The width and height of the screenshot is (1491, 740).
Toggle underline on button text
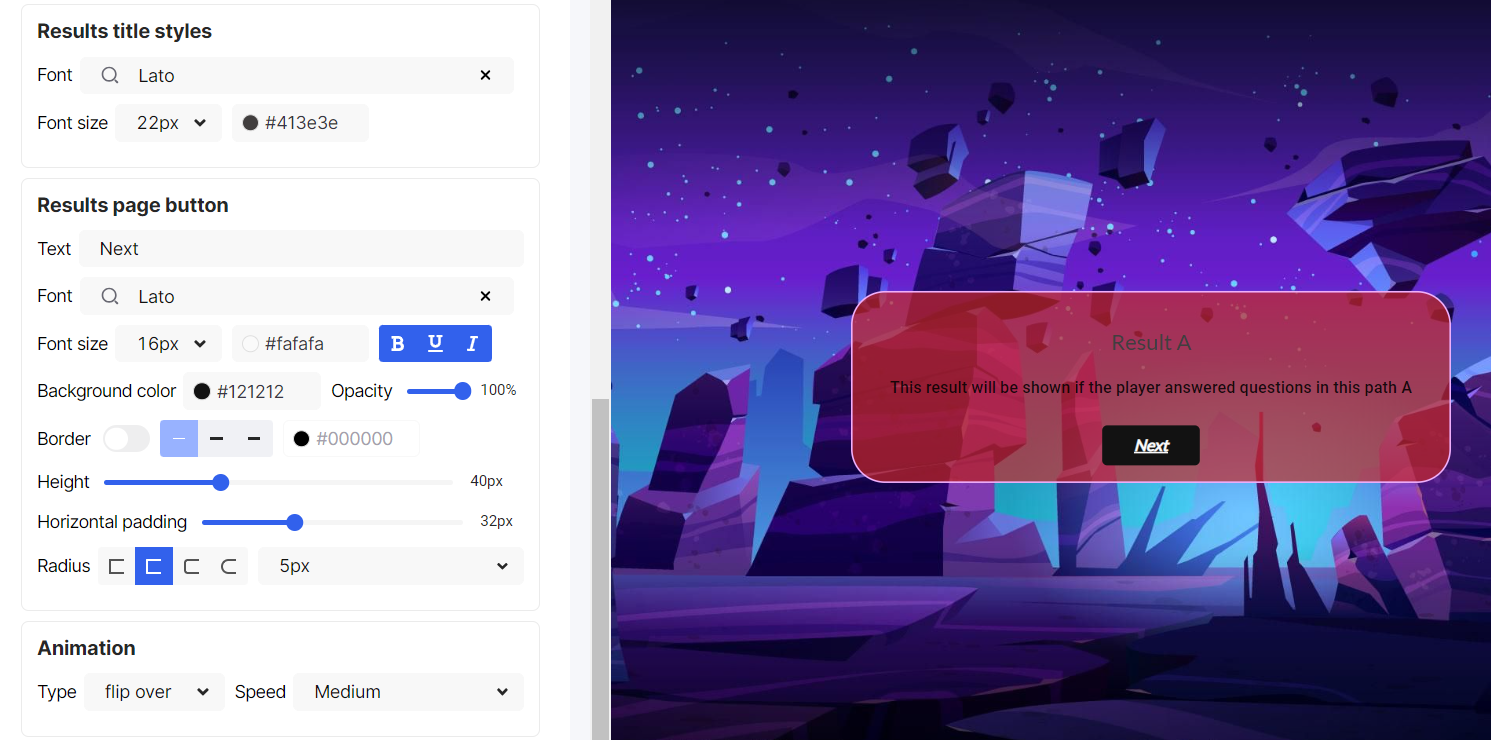[x=435, y=344]
